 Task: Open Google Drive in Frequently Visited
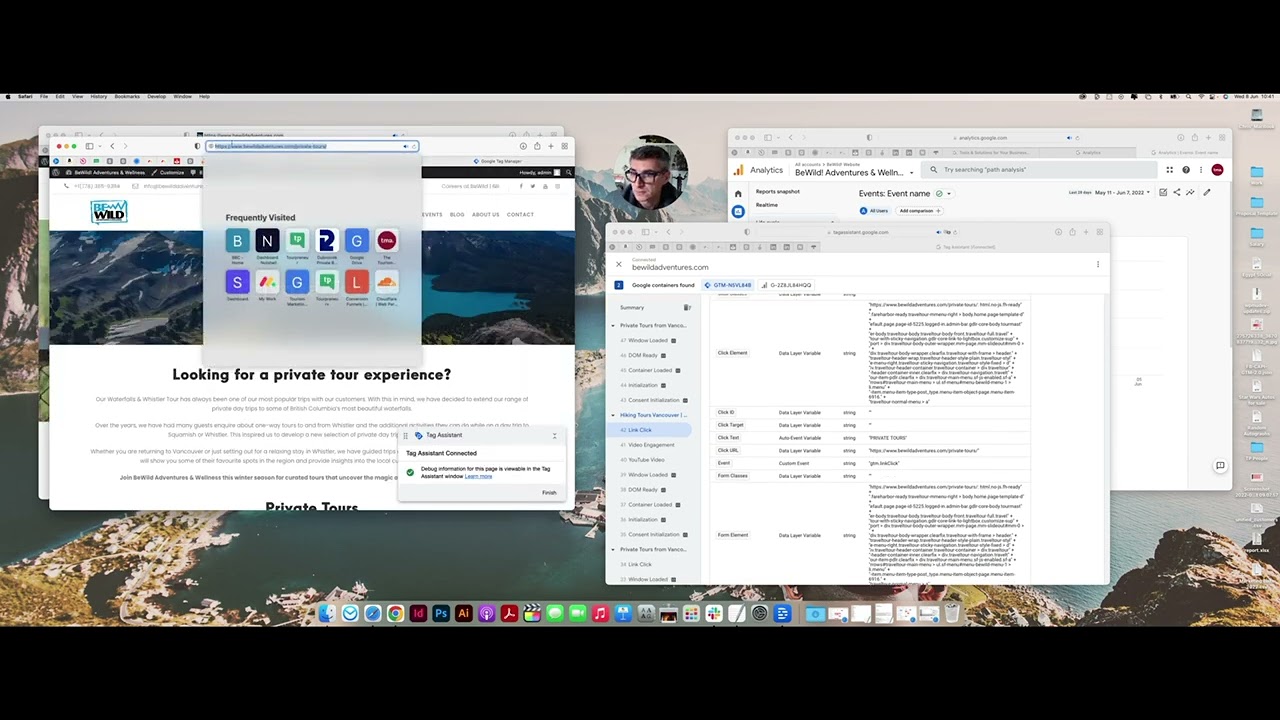click(356, 242)
